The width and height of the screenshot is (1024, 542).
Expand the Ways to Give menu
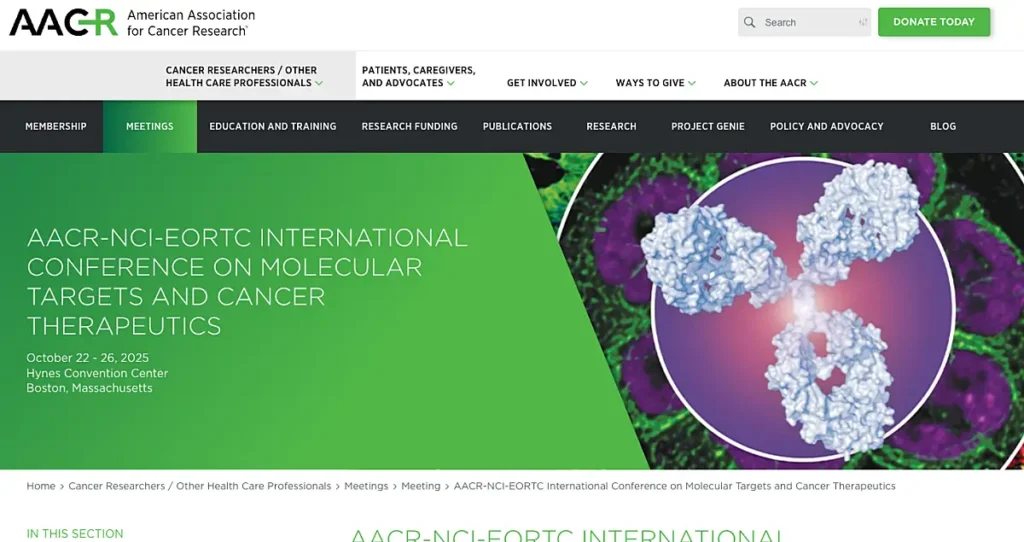pyautogui.click(x=655, y=83)
